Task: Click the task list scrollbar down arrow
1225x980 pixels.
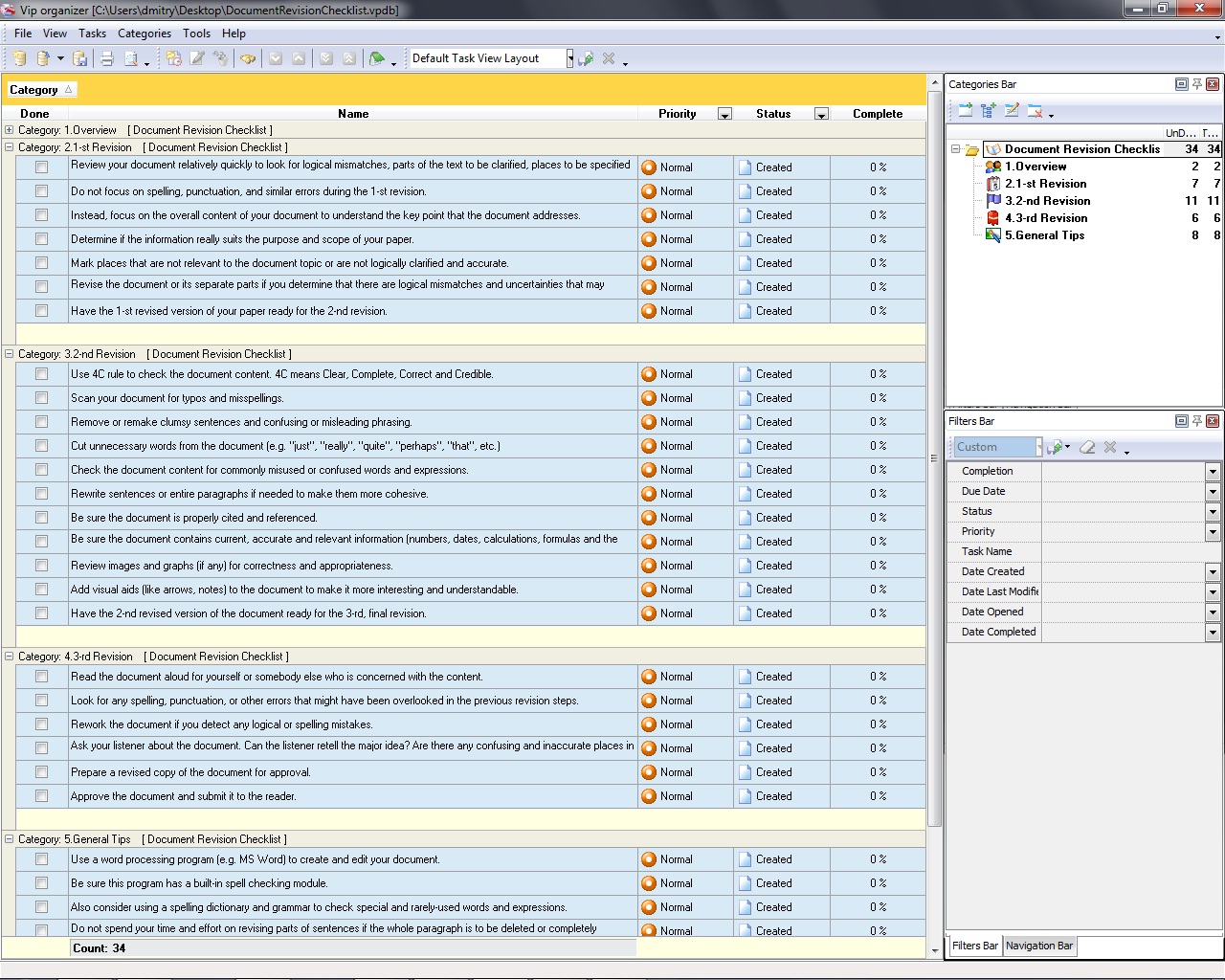Action: tap(935, 950)
